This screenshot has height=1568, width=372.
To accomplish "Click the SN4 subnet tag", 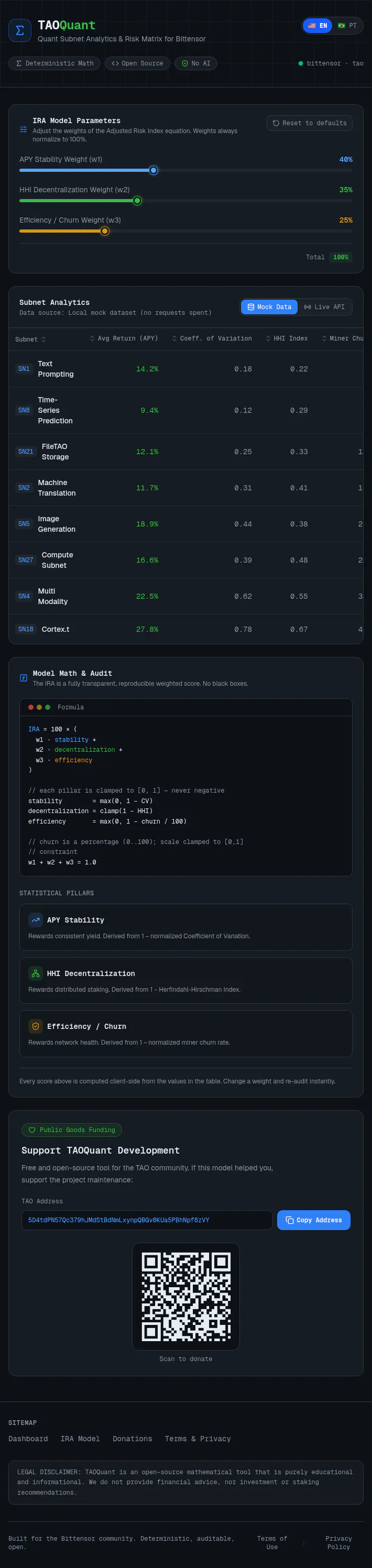I will tap(24, 596).
